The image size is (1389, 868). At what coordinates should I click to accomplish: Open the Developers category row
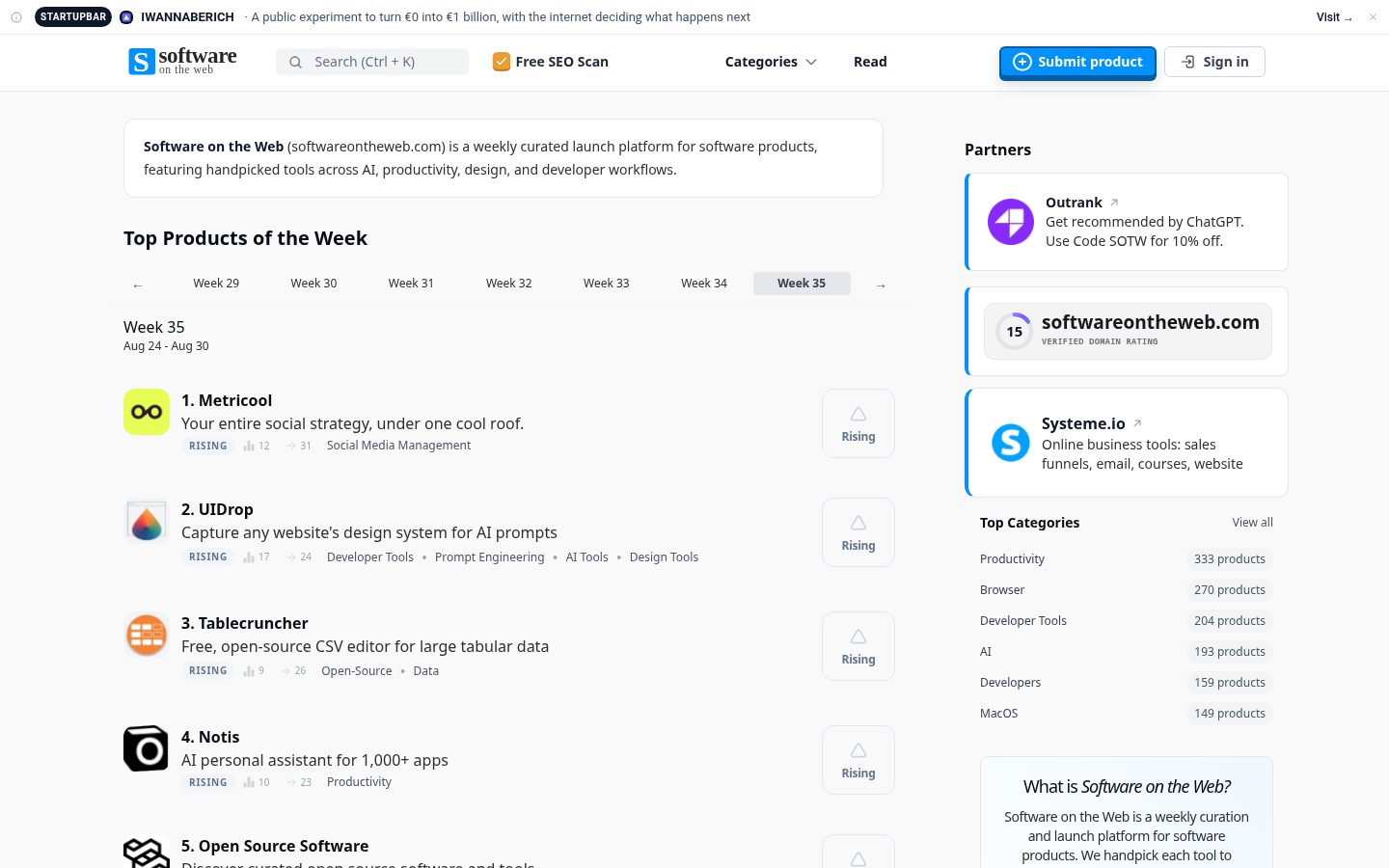tap(1127, 683)
